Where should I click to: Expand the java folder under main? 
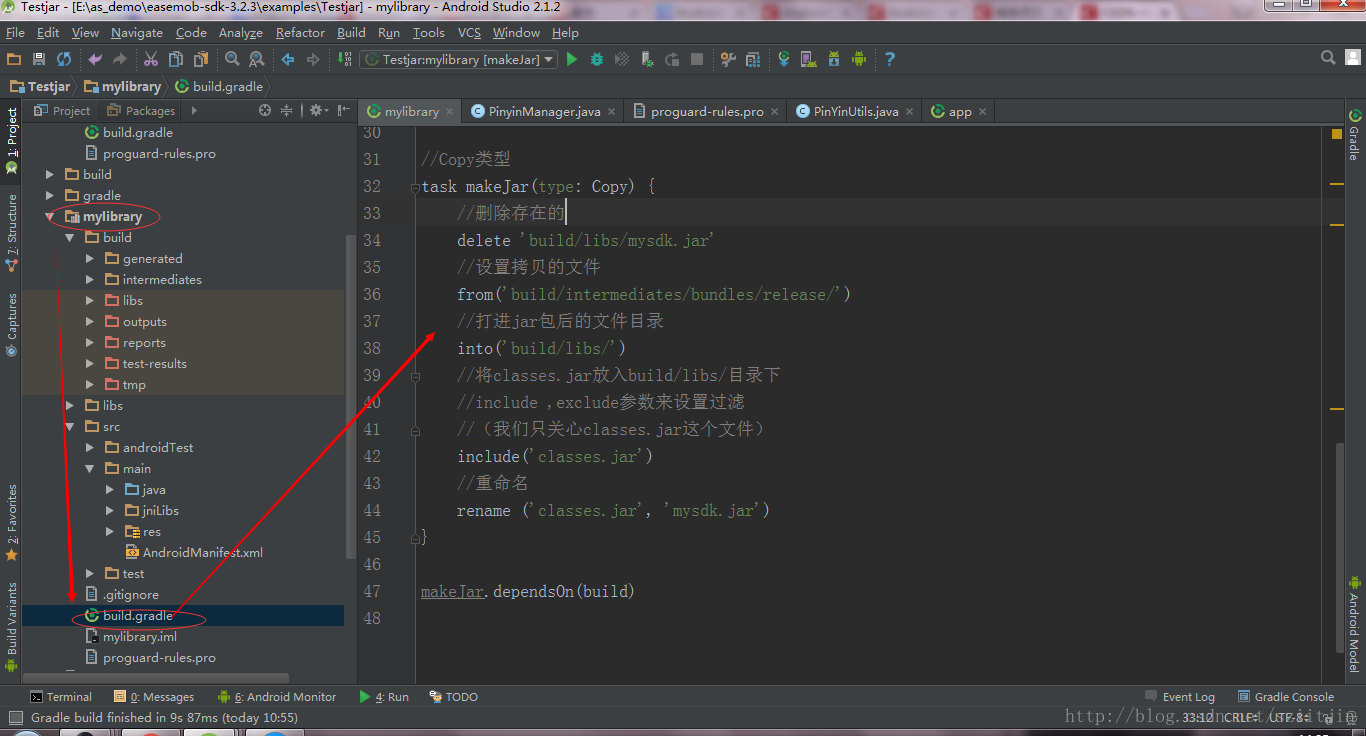tap(110, 489)
